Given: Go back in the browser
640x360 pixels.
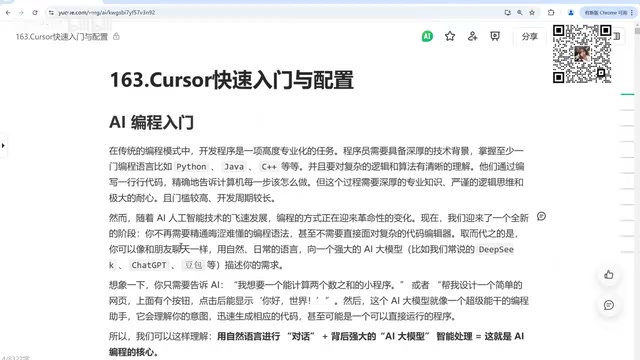Looking at the screenshot, I should coord(8,13).
